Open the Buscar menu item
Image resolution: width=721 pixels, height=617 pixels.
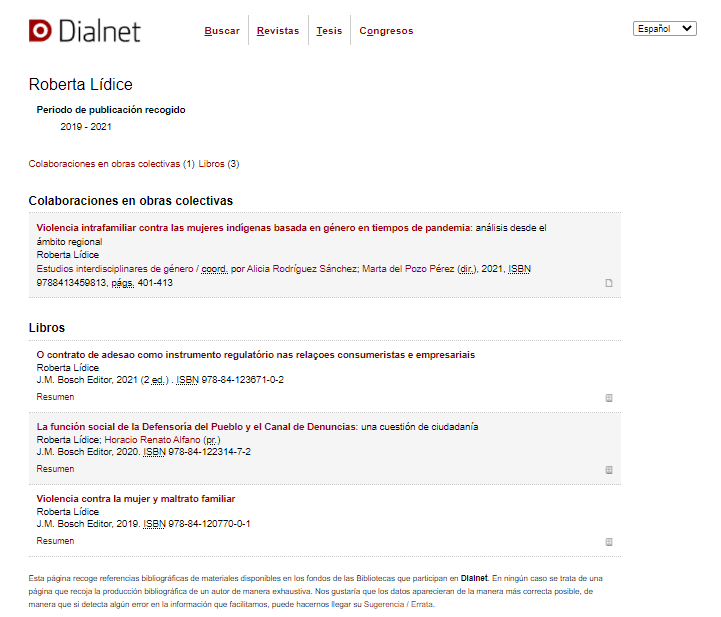pyautogui.click(x=222, y=31)
